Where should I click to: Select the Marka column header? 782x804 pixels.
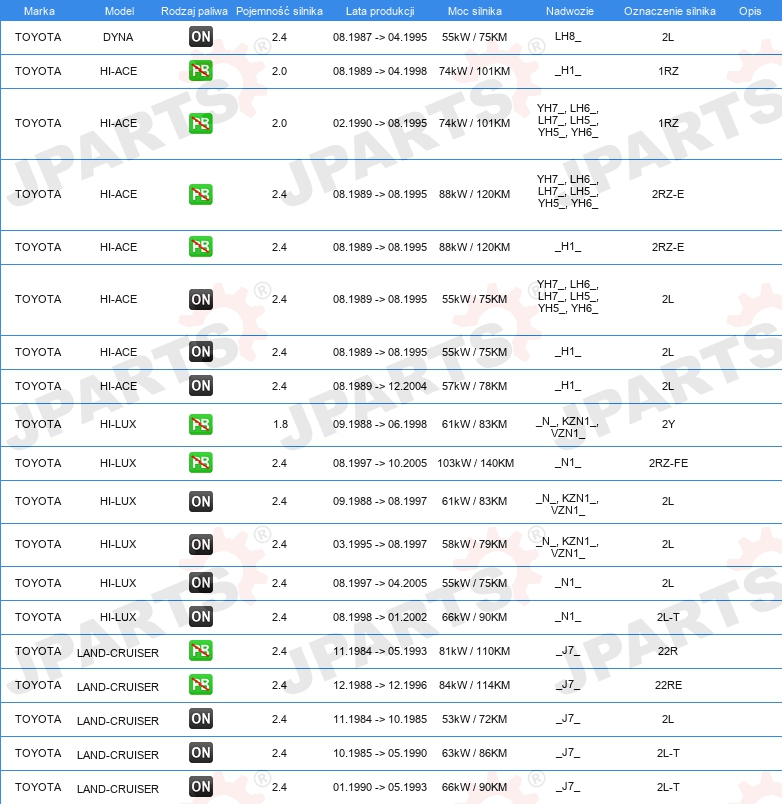[x=39, y=11]
